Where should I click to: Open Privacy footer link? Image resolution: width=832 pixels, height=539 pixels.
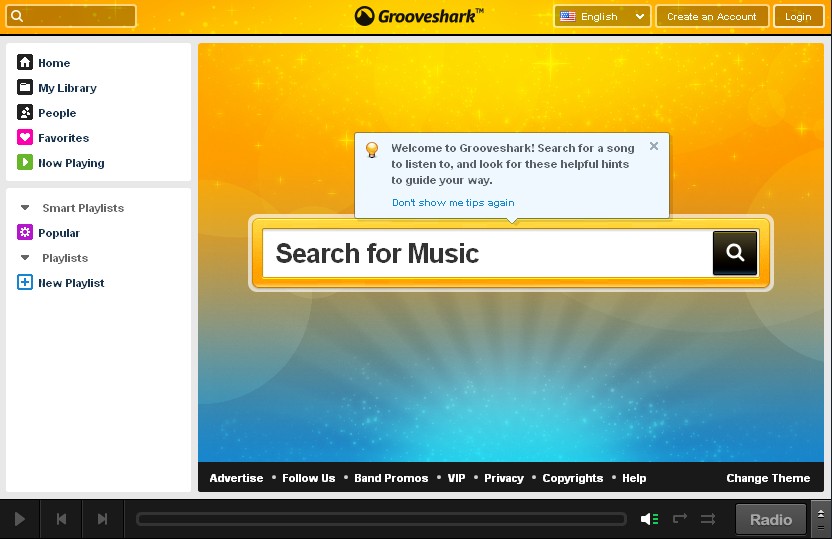pyautogui.click(x=504, y=478)
